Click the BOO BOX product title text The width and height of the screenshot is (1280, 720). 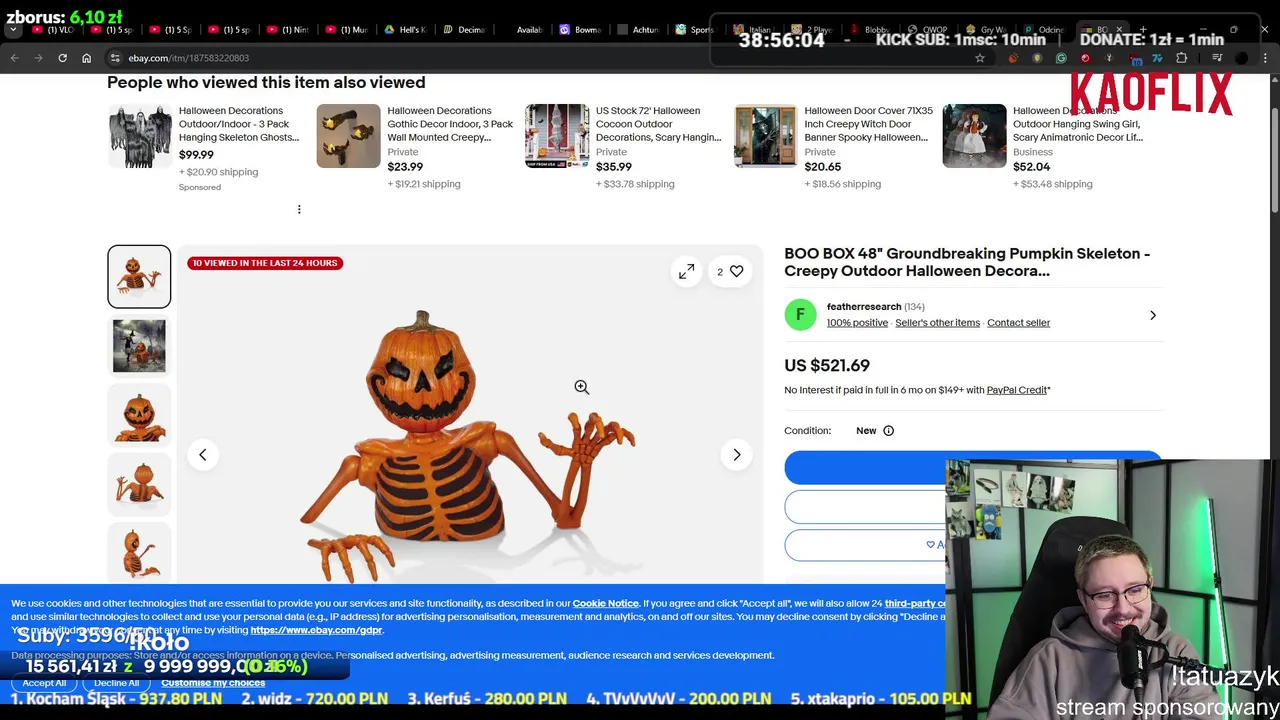click(x=967, y=262)
